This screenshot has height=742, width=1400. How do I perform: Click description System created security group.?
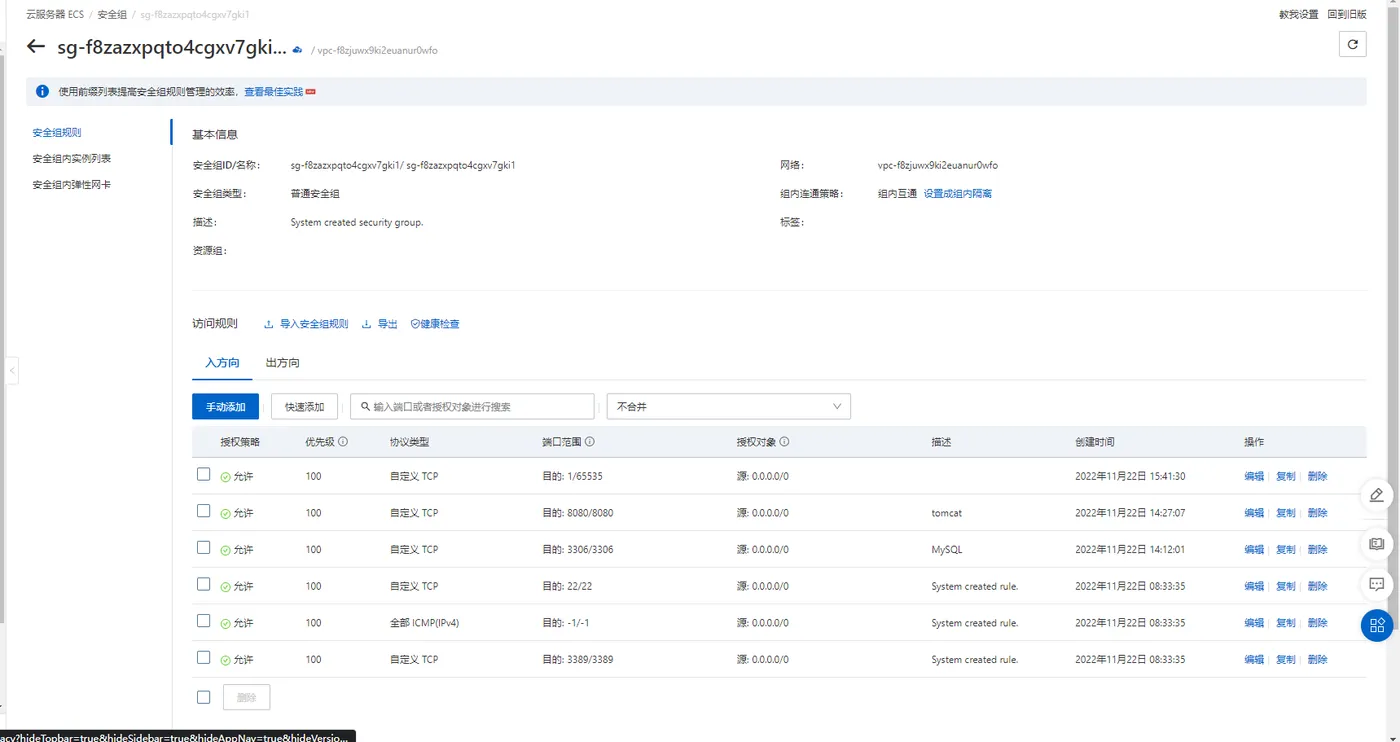pos(357,222)
